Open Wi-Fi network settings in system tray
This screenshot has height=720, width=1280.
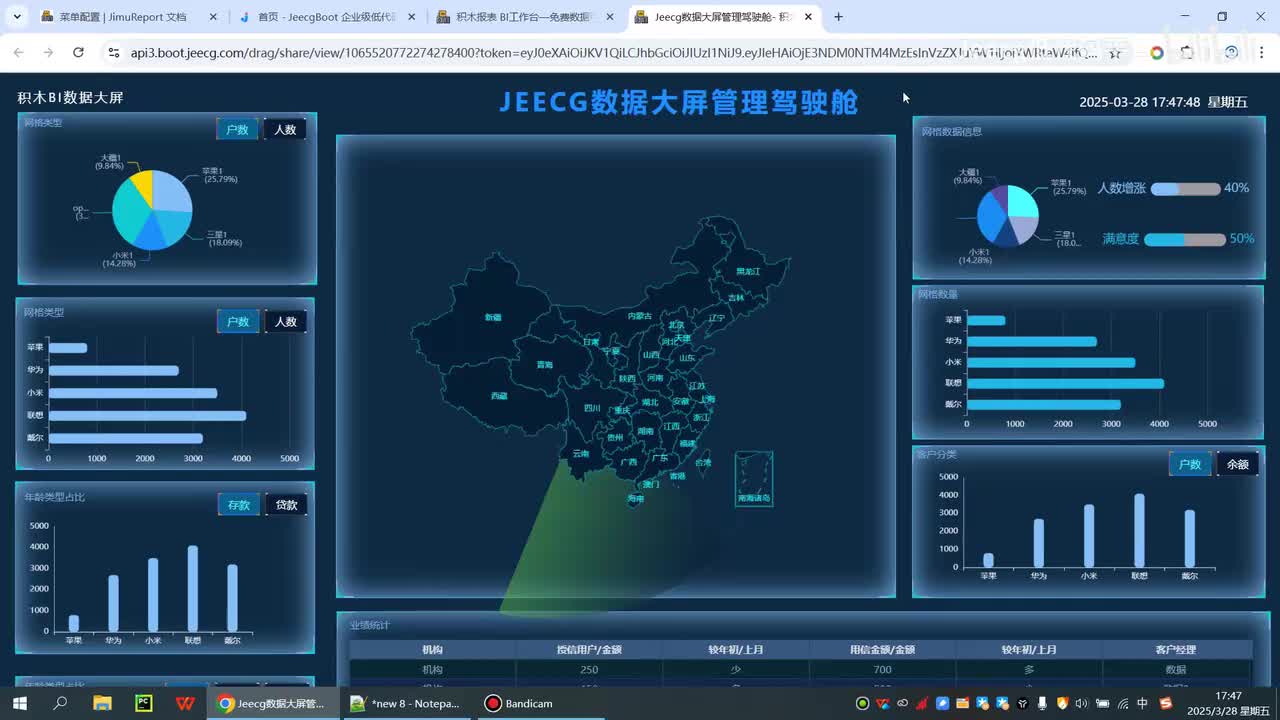click(1122, 703)
